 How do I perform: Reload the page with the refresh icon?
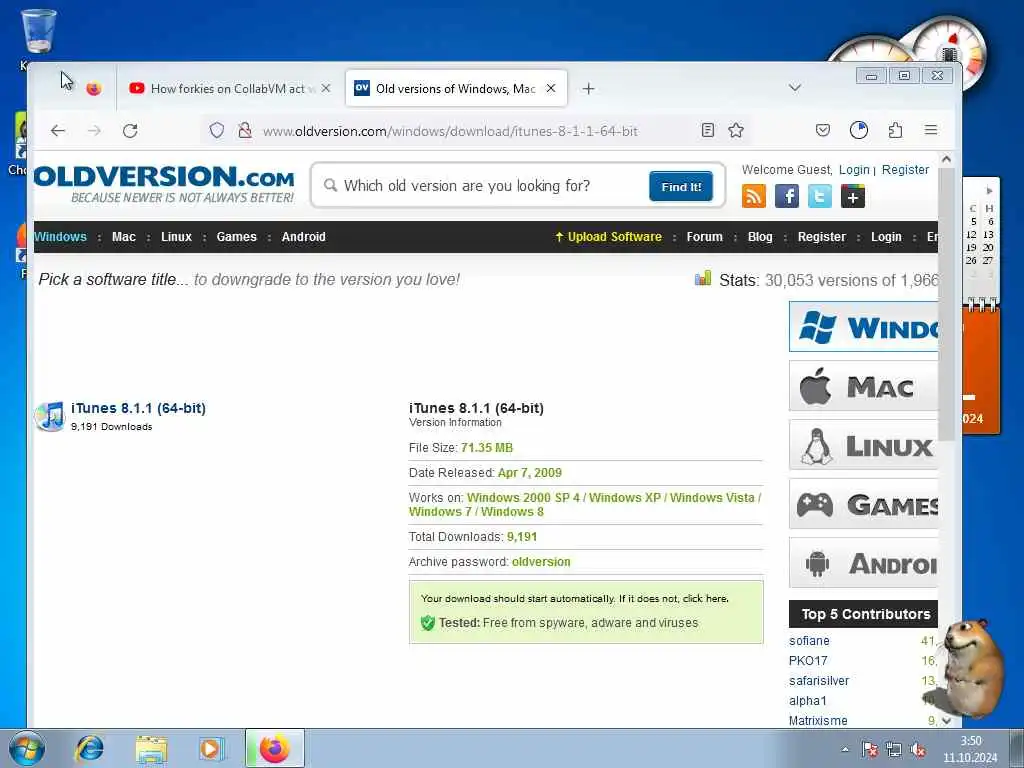(x=130, y=131)
